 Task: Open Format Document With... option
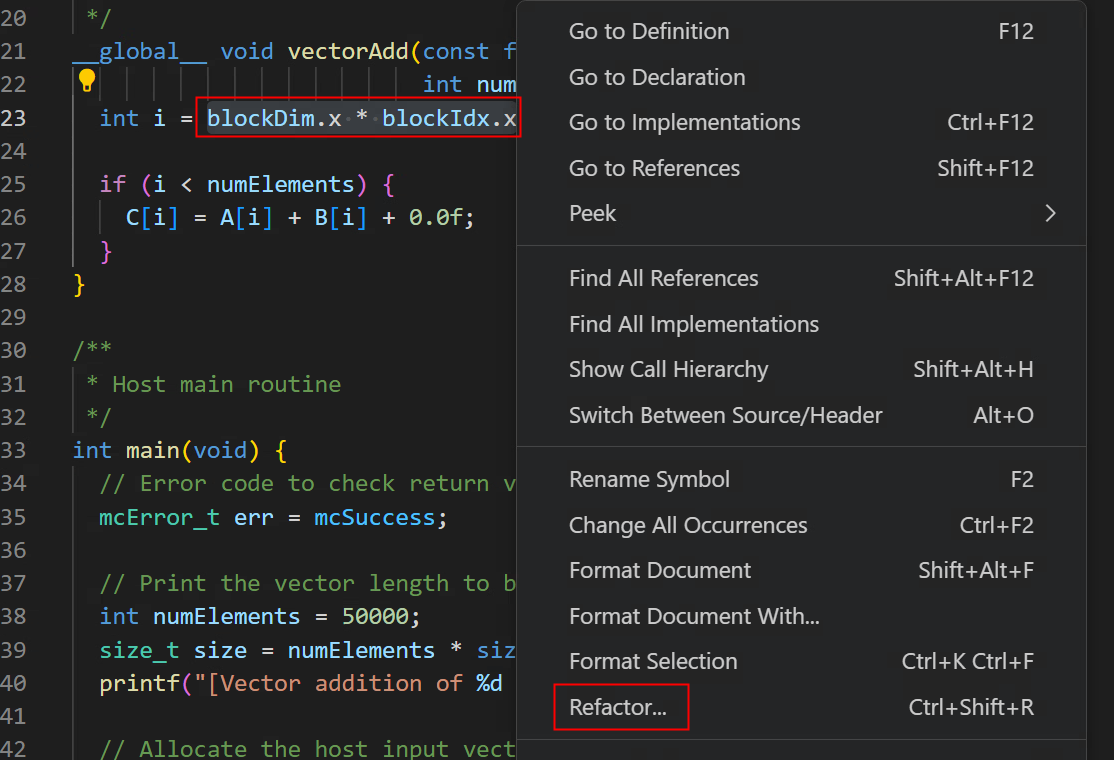click(694, 616)
